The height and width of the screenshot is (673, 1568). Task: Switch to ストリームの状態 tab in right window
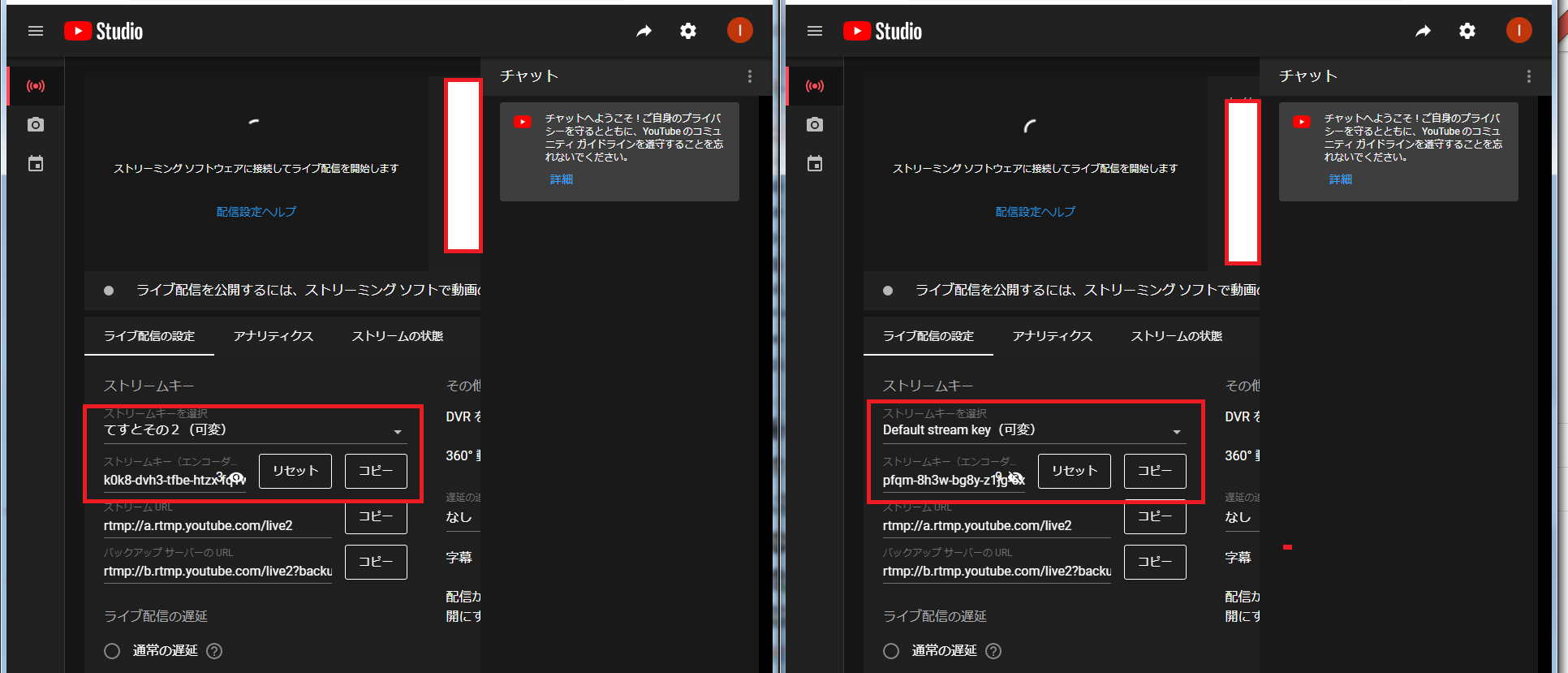point(1177,336)
